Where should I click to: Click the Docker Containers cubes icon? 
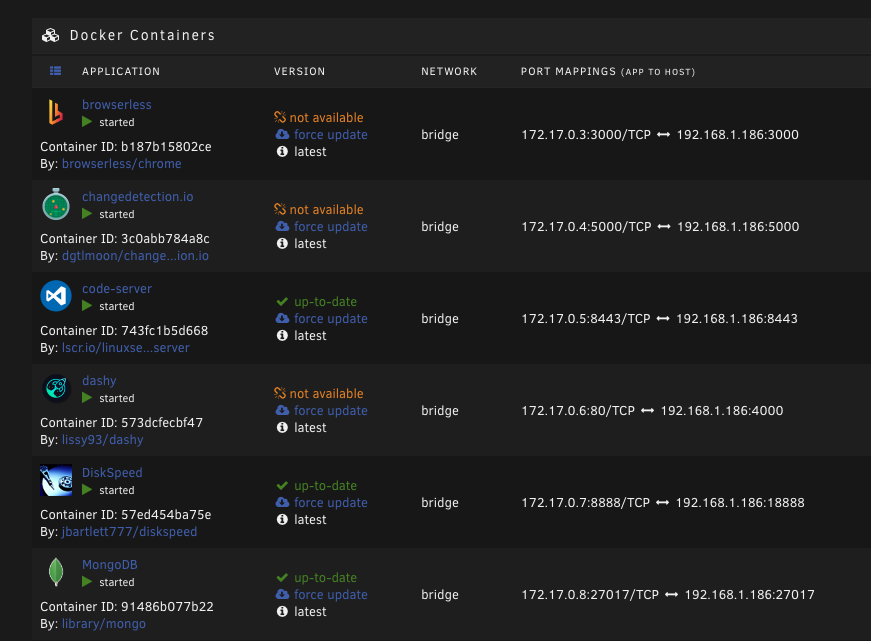pyautogui.click(x=51, y=36)
